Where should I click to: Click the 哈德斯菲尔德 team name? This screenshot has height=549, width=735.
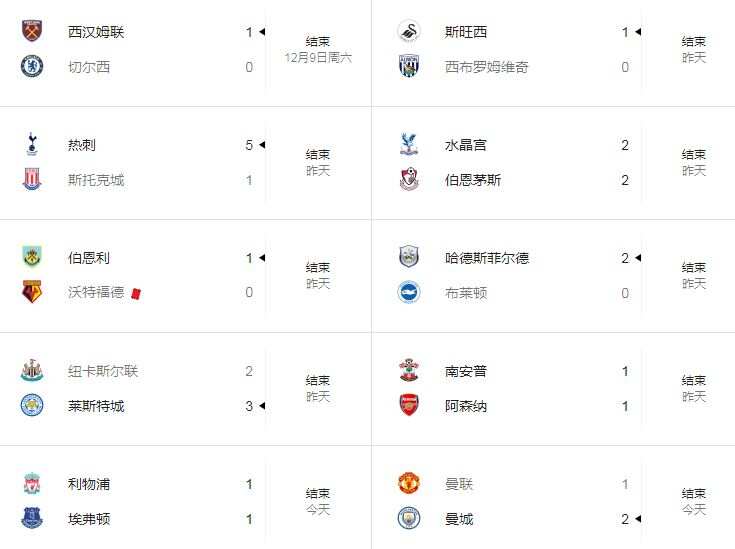[x=486, y=258]
